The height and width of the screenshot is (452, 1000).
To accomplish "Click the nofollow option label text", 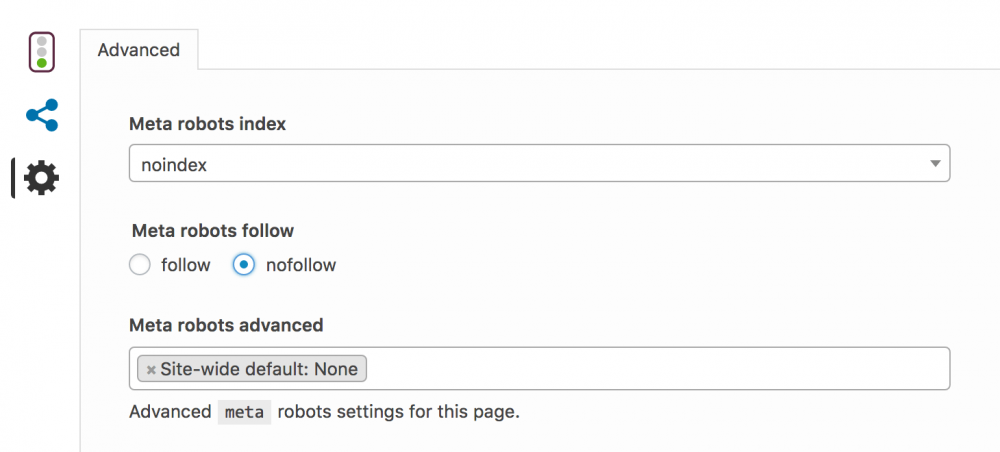I will point(301,265).
